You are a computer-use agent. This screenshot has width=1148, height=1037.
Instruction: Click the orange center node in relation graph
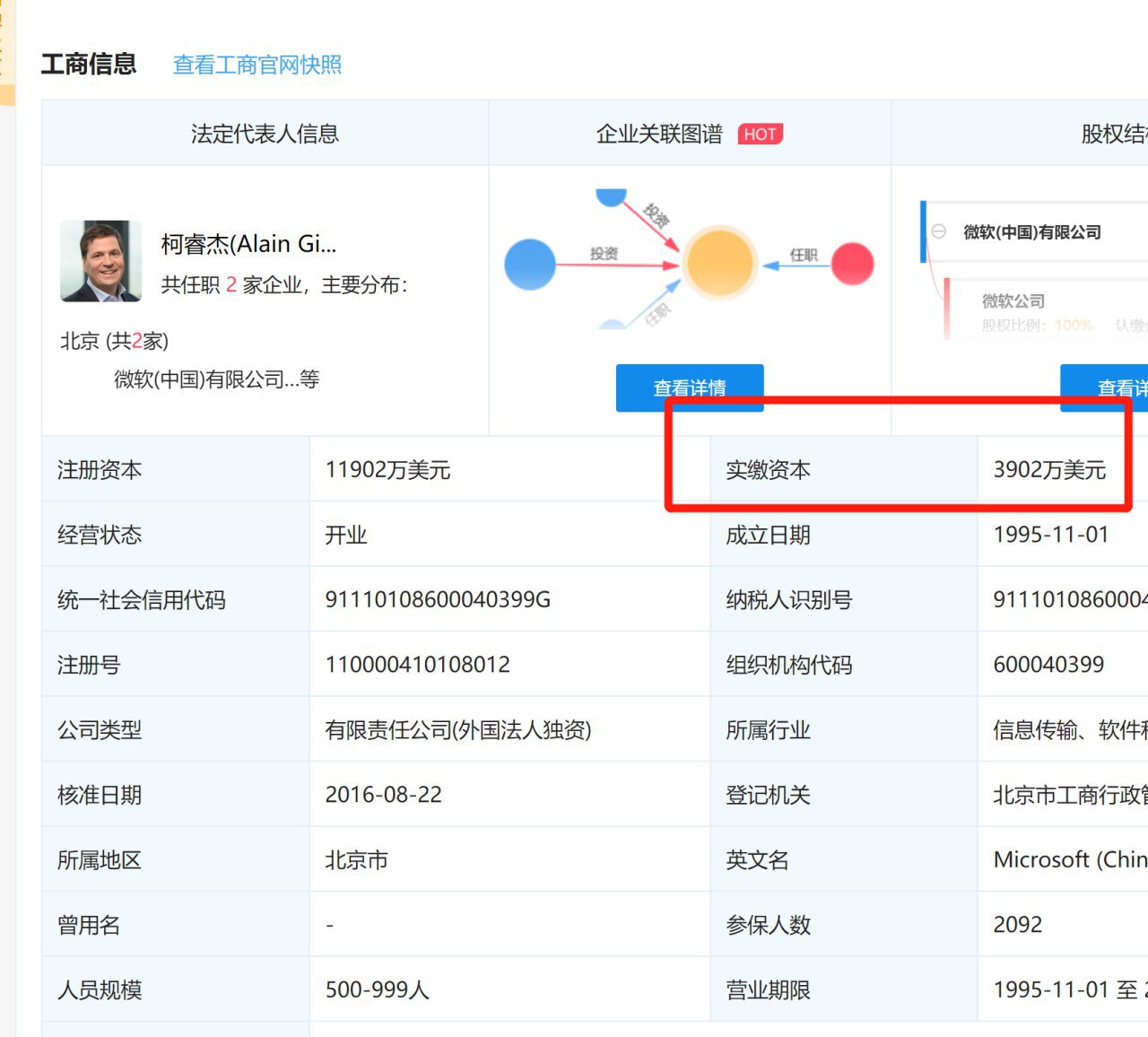coord(718,263)
